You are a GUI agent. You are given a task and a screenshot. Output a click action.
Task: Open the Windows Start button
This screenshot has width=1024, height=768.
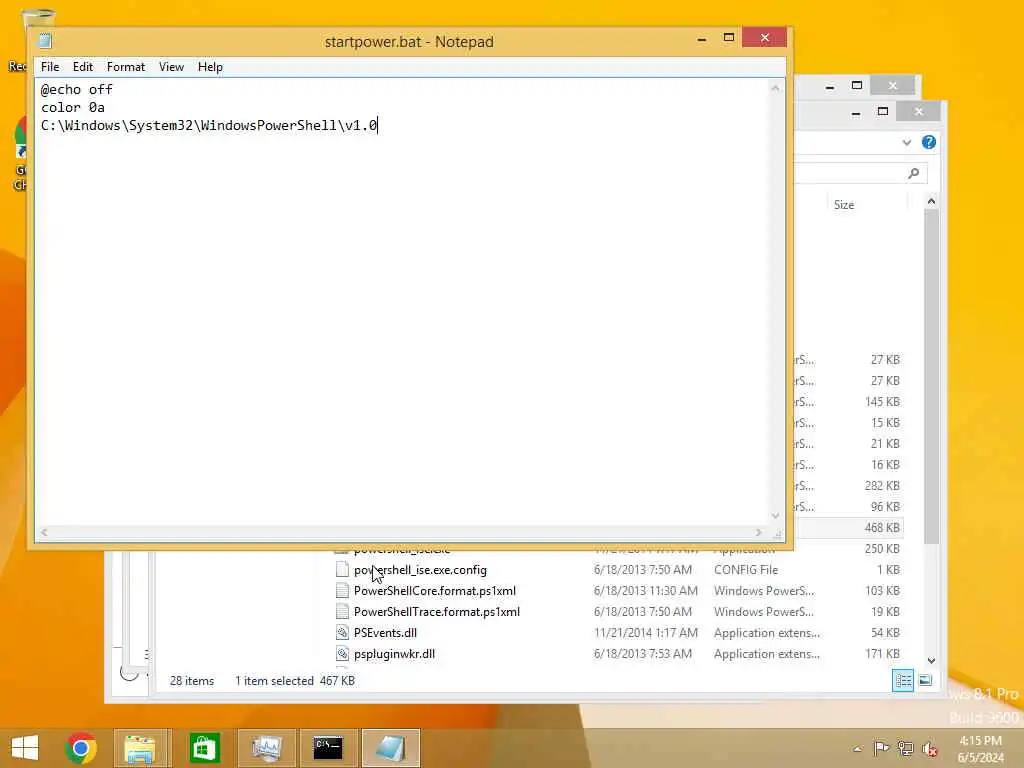click(25, 748)
